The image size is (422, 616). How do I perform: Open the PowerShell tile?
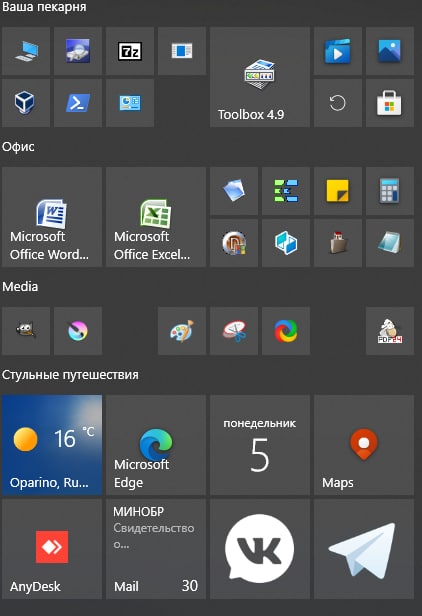tap(78, 103)
